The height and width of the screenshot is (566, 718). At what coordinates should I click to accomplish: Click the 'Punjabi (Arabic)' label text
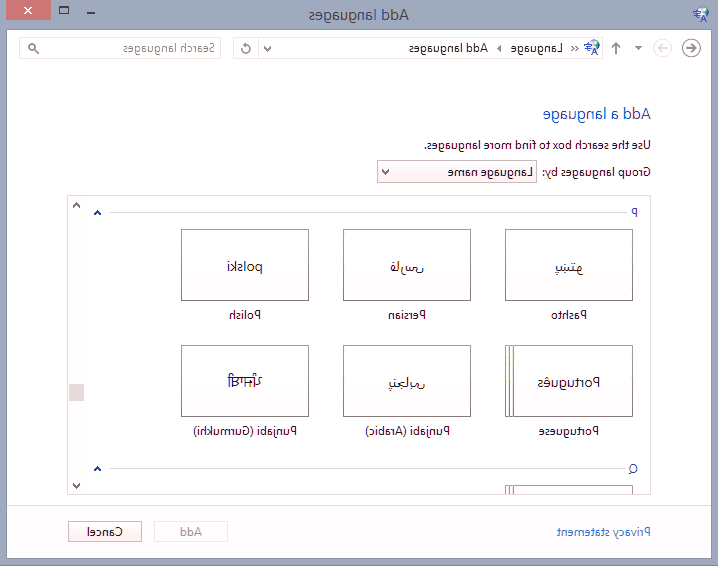click(x=407, y=431)
